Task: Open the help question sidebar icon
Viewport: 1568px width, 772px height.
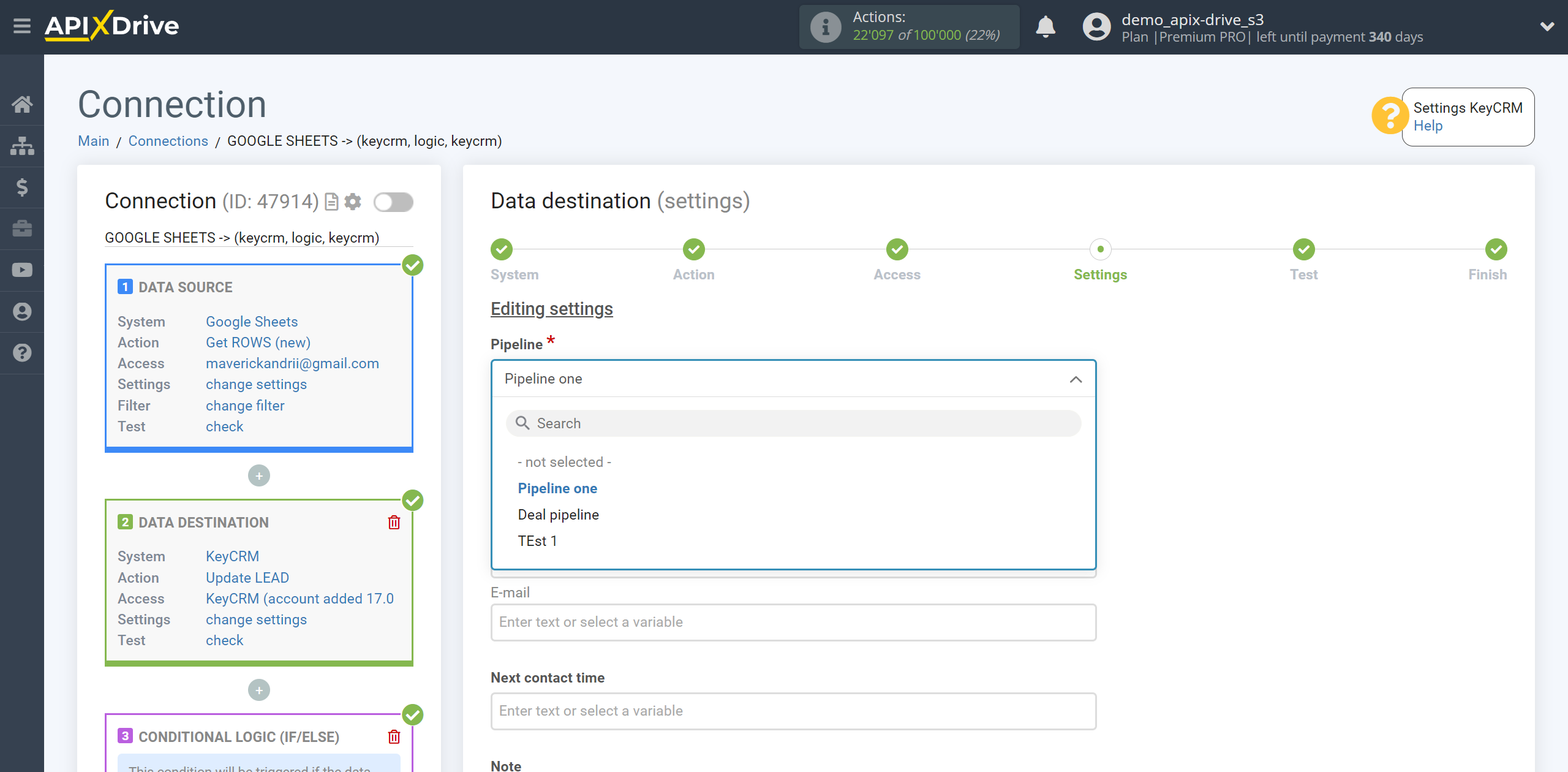Action: coord(22,353)
